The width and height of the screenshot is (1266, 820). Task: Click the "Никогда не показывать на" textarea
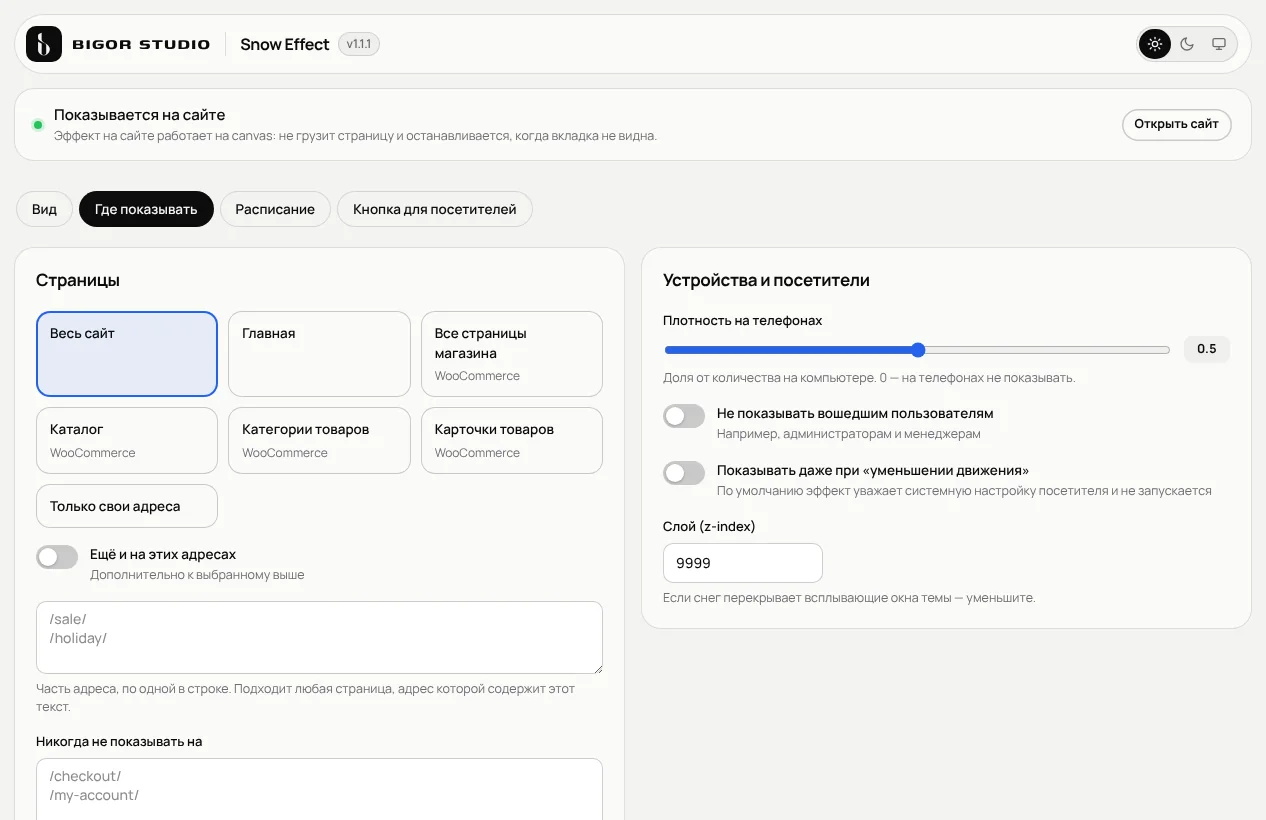tap(319, 789)
